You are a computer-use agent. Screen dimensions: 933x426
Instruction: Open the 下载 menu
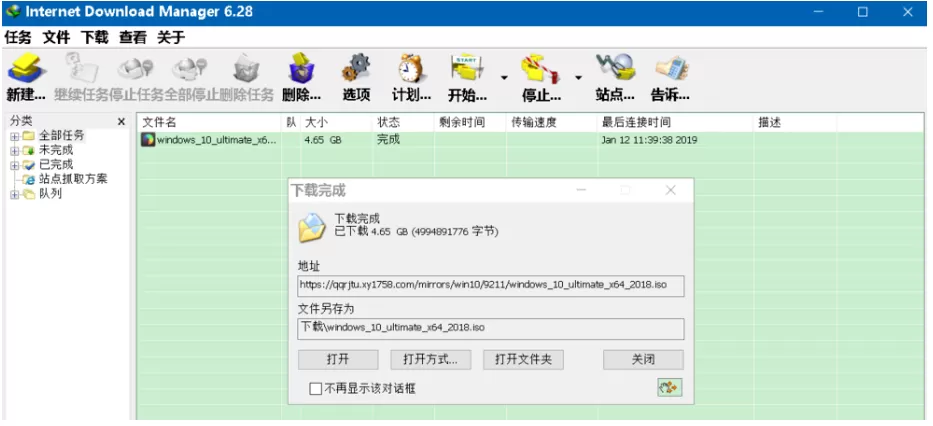pos(95,37)
